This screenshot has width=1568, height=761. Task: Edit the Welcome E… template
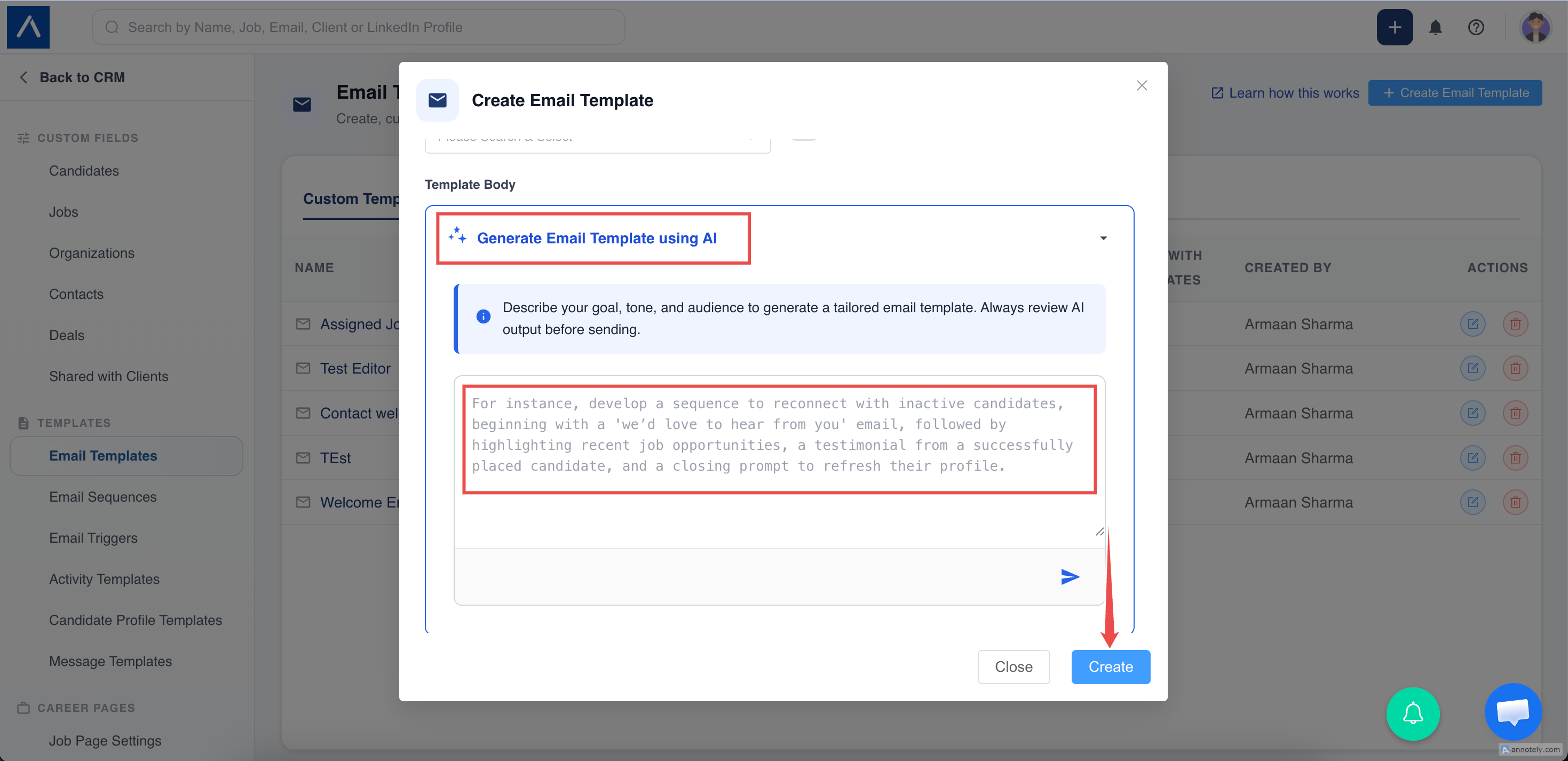click(x=1472, y=502)
